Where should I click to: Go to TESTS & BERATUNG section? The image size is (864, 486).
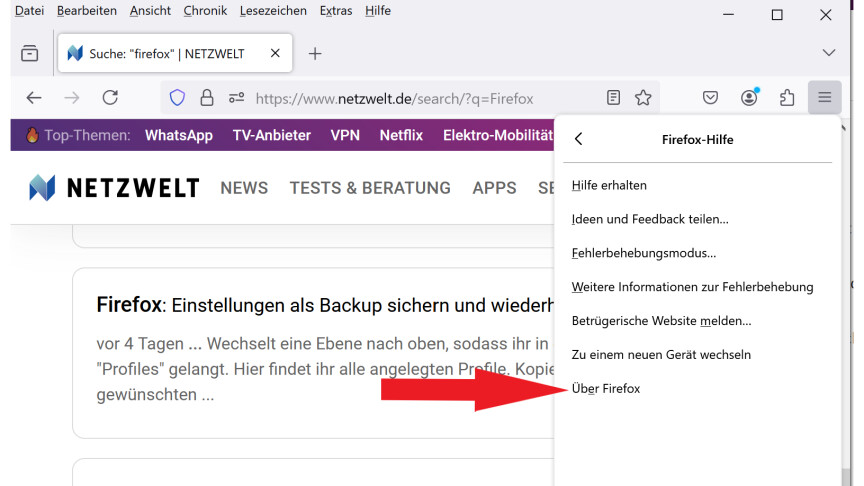click(x=370, y=188)
